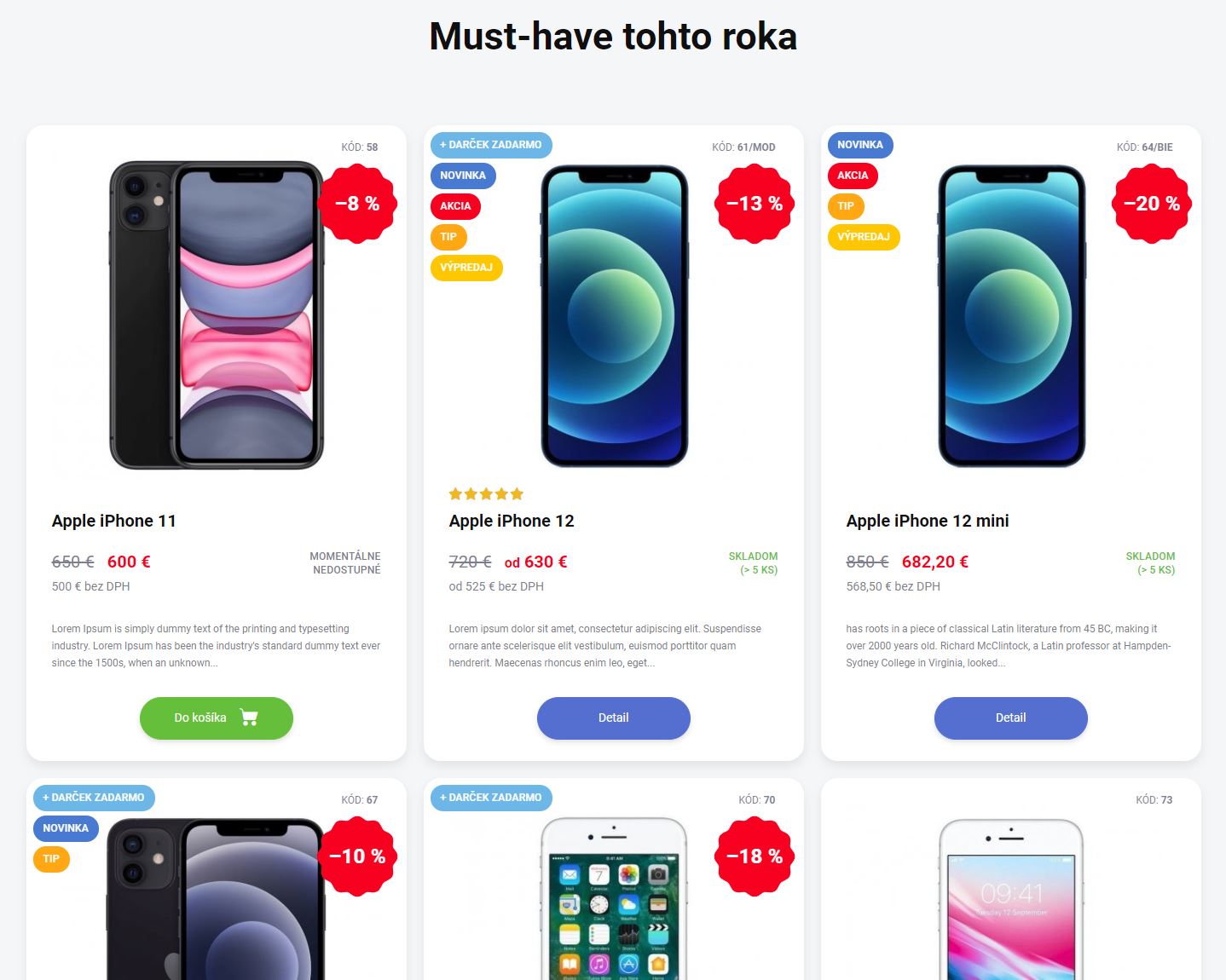This screenshot has height=980, width=1226.
Task: Click the NOVINKA tag on iPhone 12 mini
Action: [x=860, y=145]
